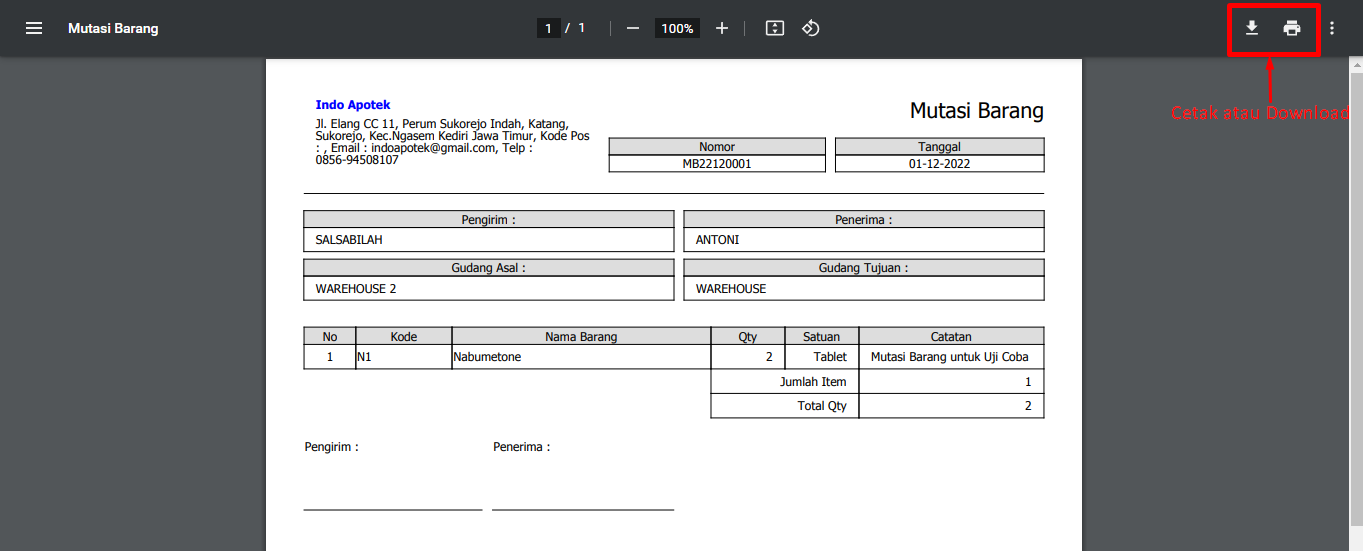Select the 100% zoom level field
The image size is (1363, 551).
click(677, 28)
